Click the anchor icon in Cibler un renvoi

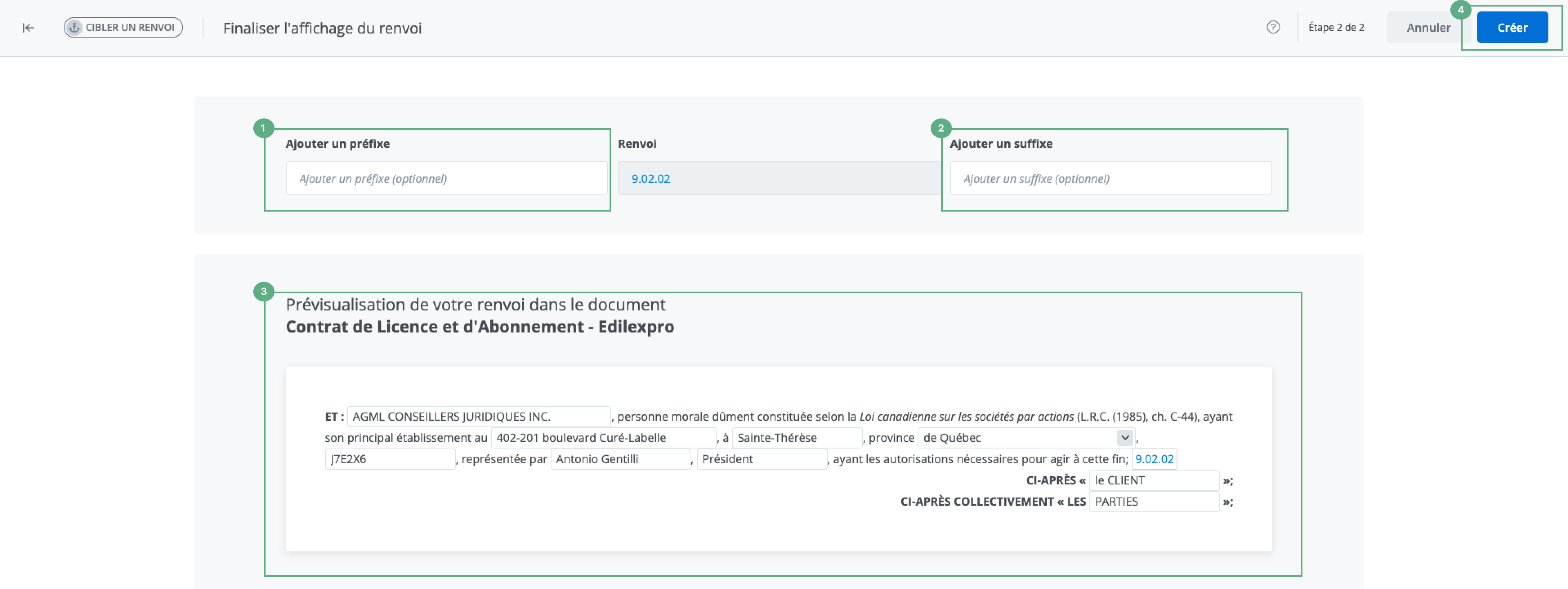74,27
